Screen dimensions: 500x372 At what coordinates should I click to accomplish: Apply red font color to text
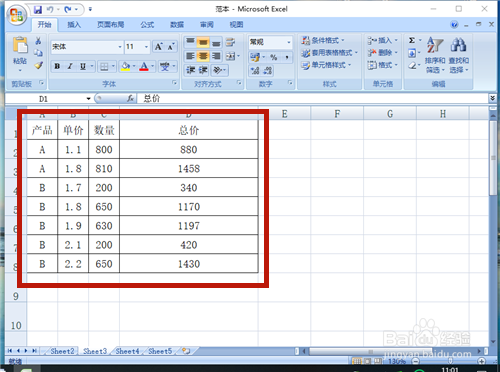(x=144, y=67)
